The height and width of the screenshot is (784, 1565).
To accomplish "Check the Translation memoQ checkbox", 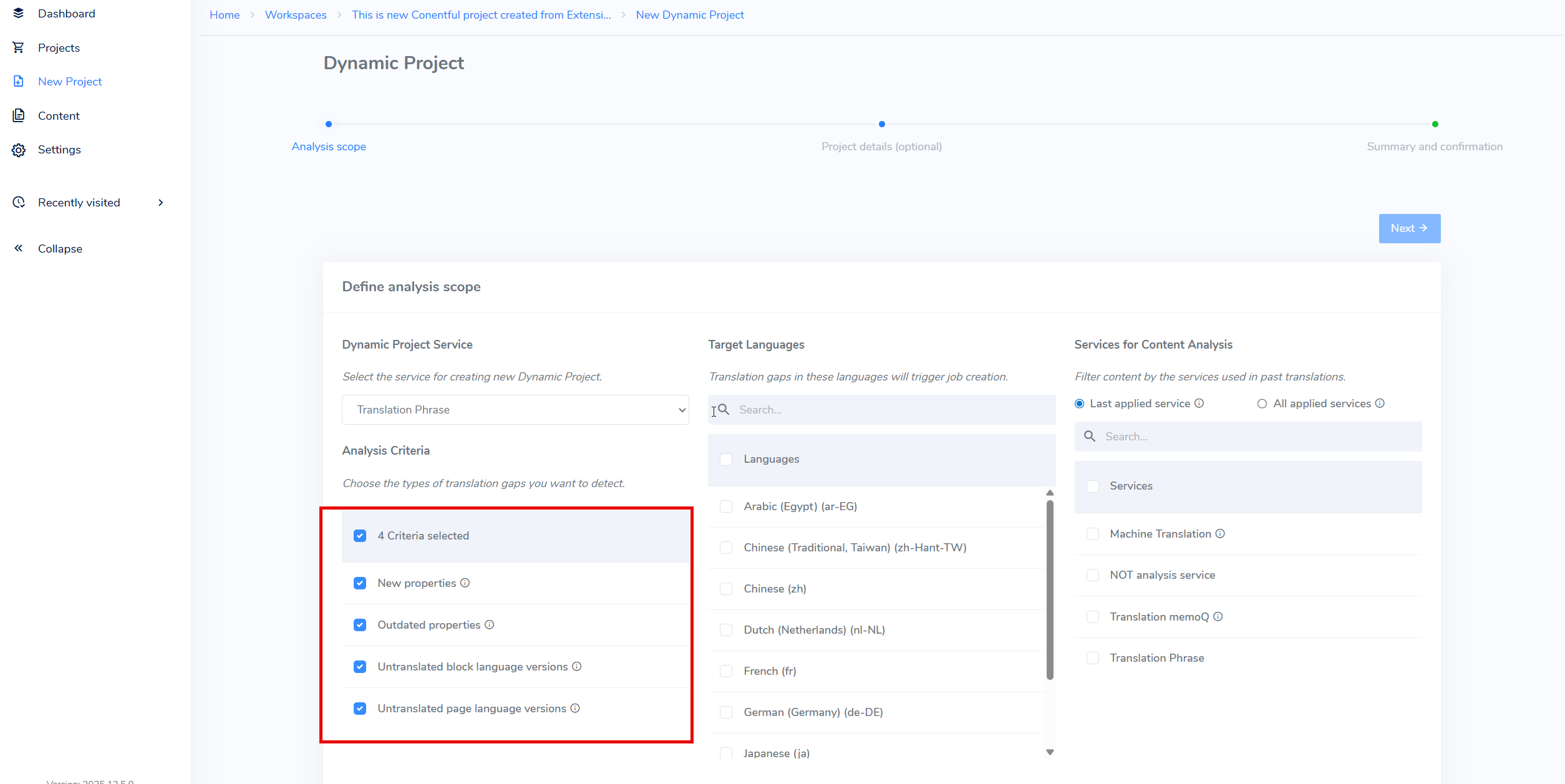I will click(1093, 617).
